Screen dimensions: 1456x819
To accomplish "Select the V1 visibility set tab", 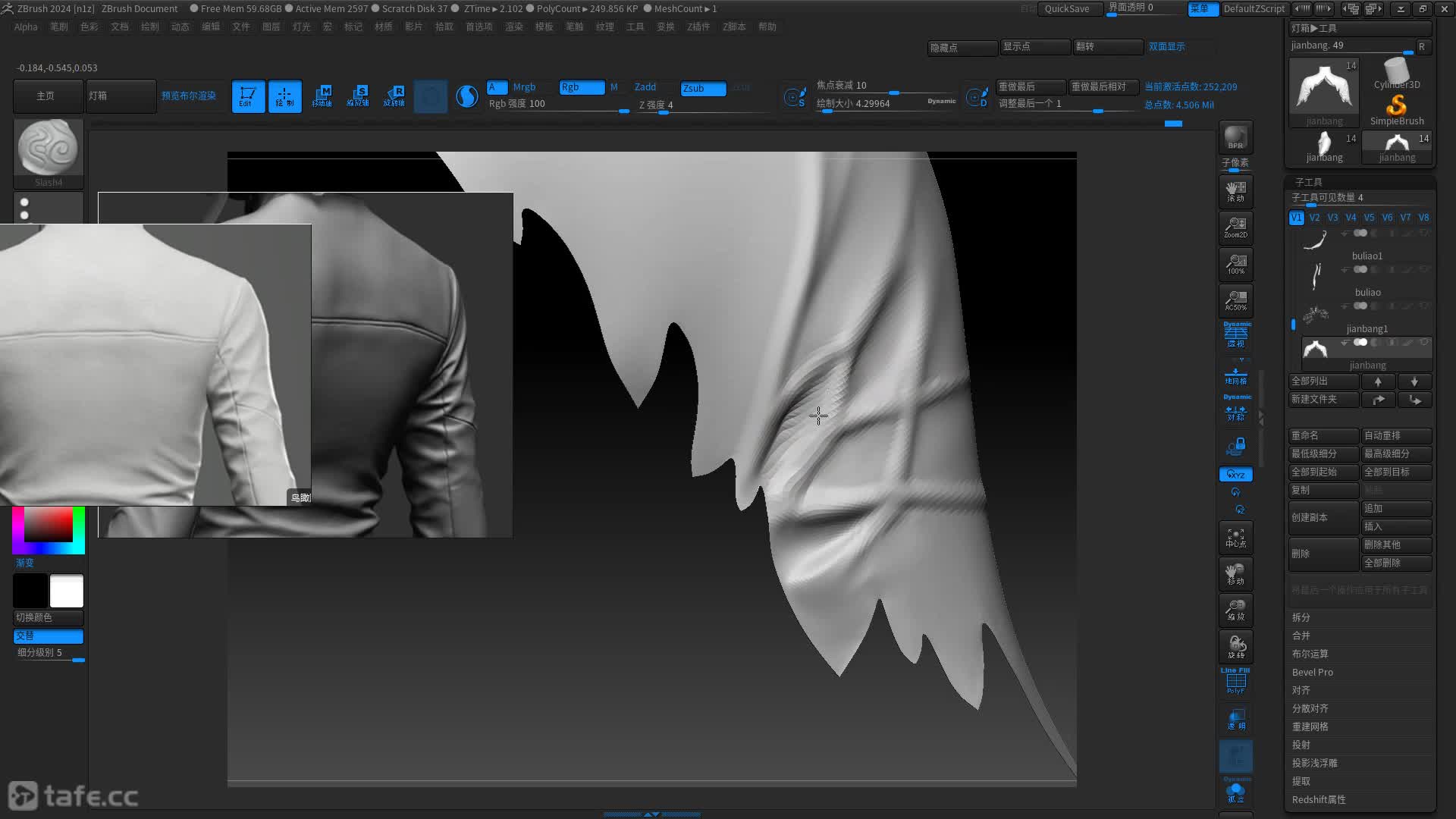I will (x=1296, y=218).
